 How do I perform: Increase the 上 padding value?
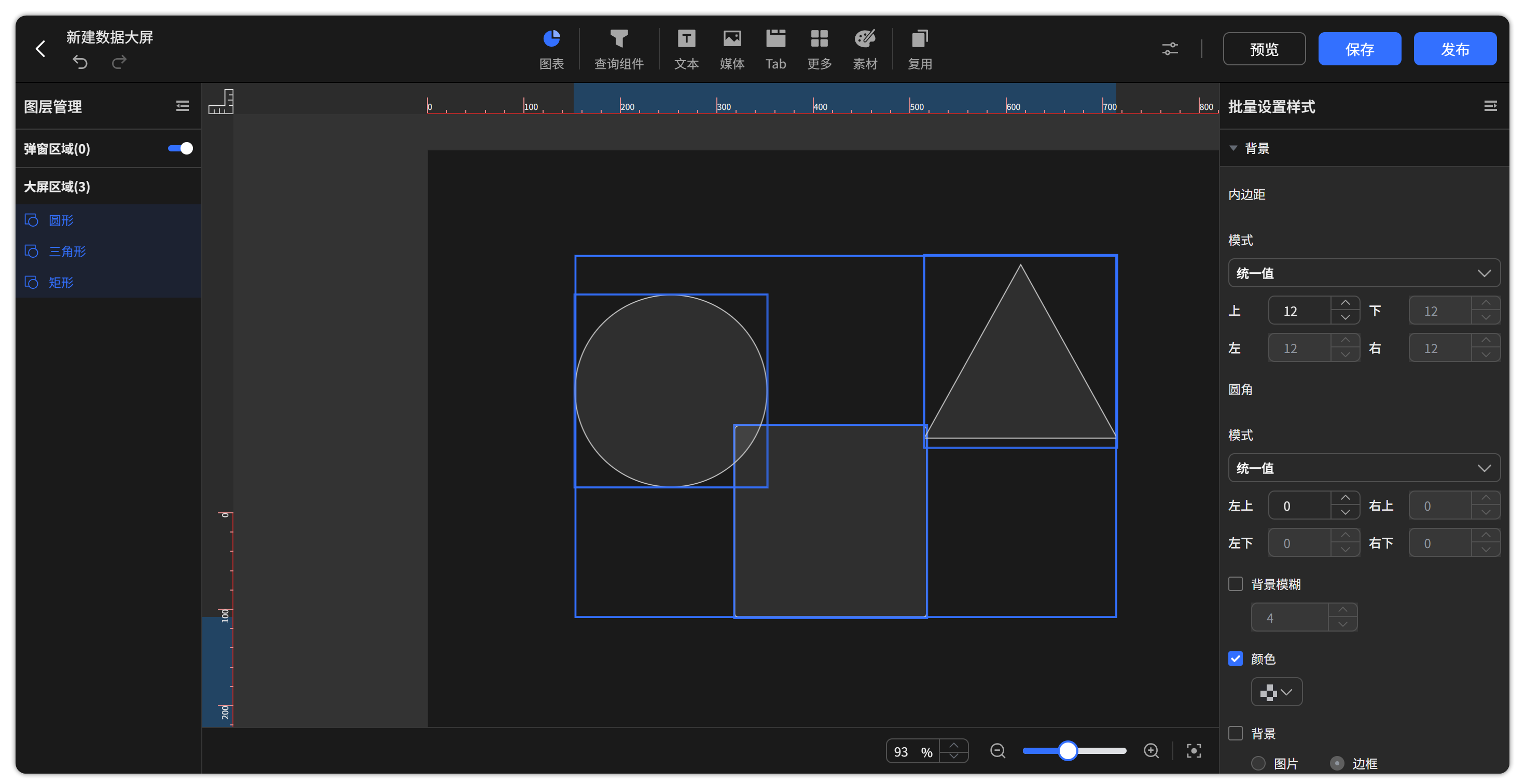tap(1345, 303)
